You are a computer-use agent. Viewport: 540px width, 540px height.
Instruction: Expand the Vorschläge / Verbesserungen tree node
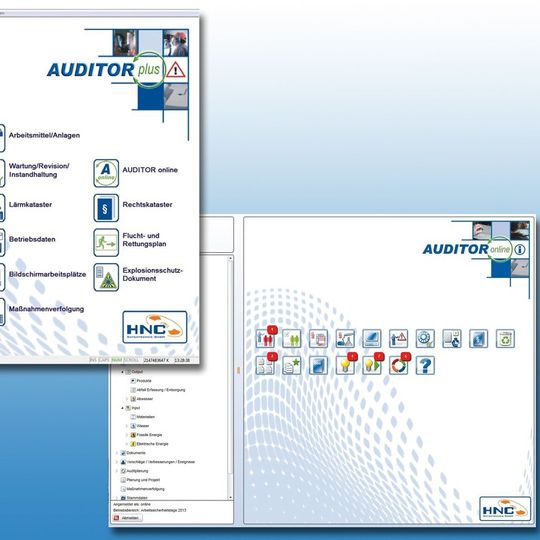(x=117, y=462)
